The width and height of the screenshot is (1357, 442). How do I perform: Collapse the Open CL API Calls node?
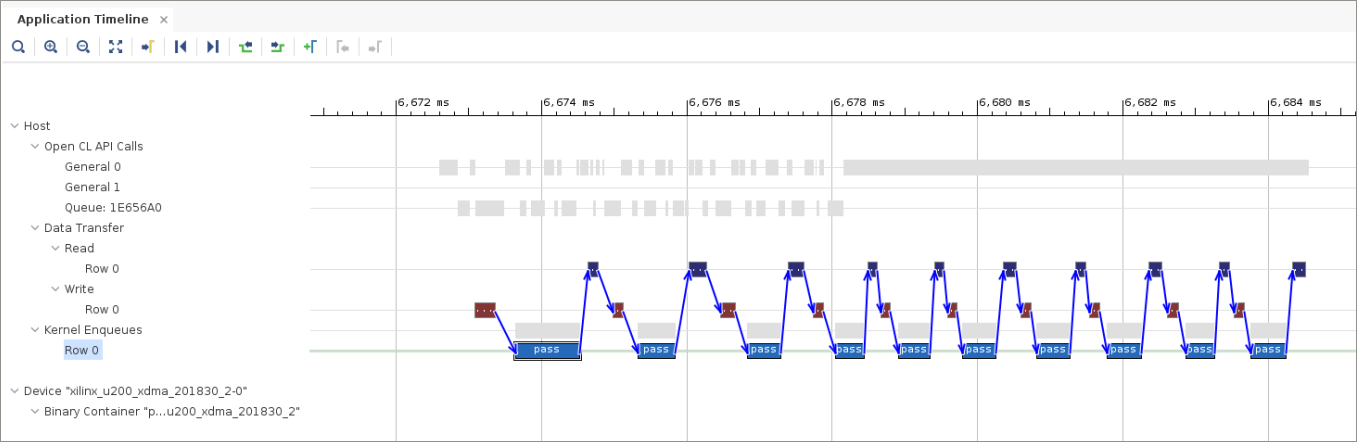(35, 146)
